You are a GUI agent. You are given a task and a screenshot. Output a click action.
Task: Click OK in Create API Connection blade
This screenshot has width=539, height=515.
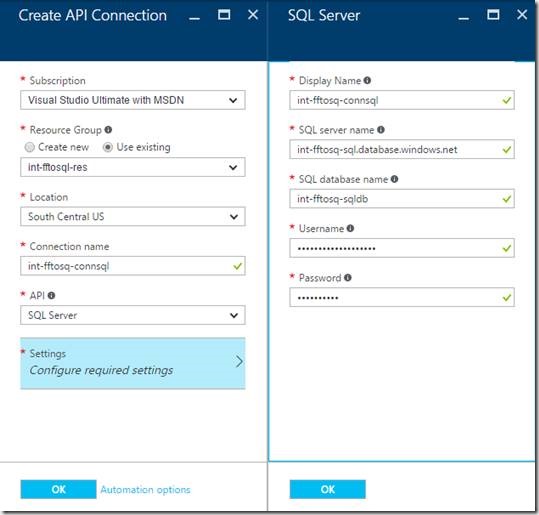pyautogui.click(x=58, y=489)
